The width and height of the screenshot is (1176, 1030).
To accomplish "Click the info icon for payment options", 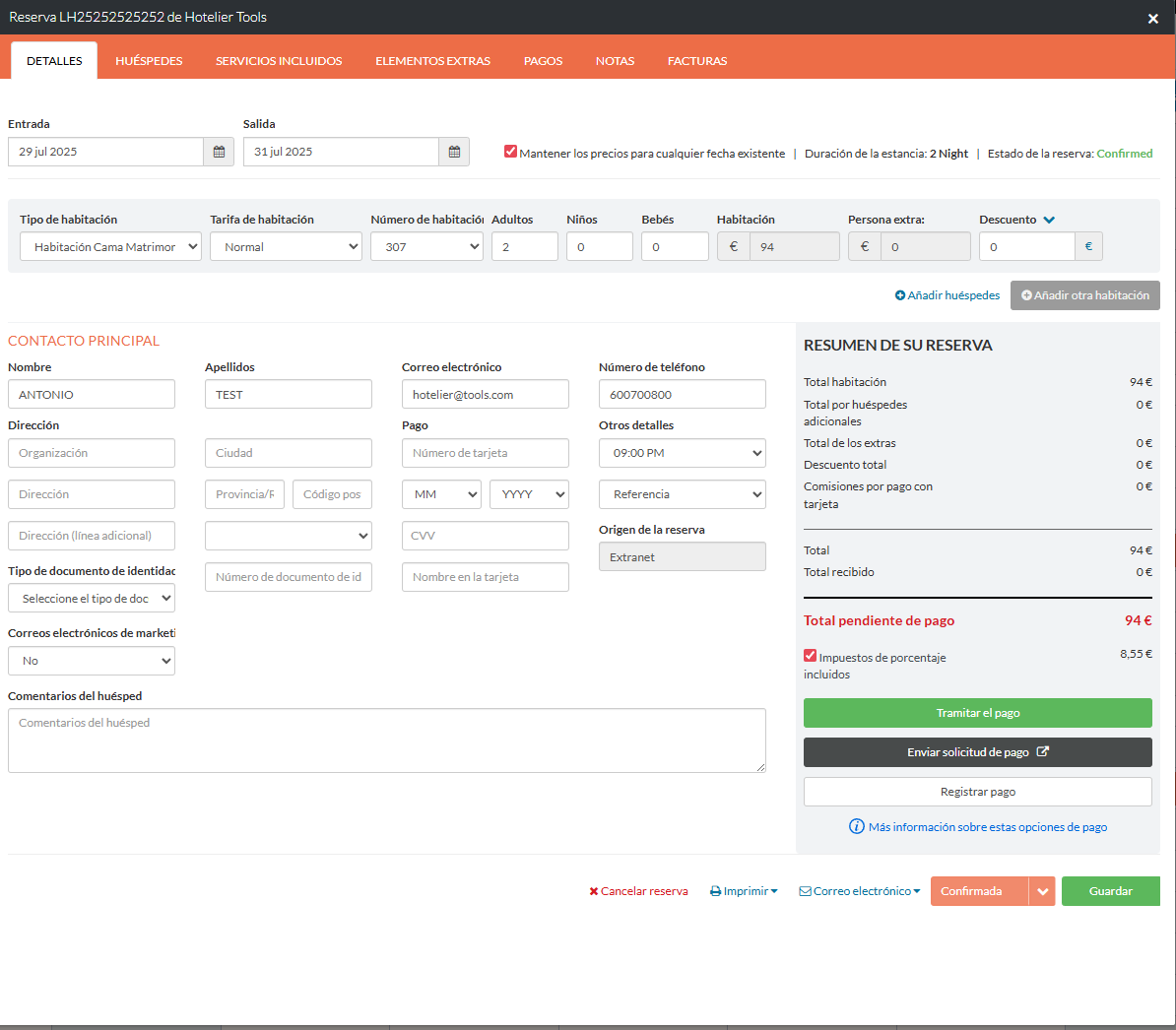I will pyautogui.click(x=856, y=827).
